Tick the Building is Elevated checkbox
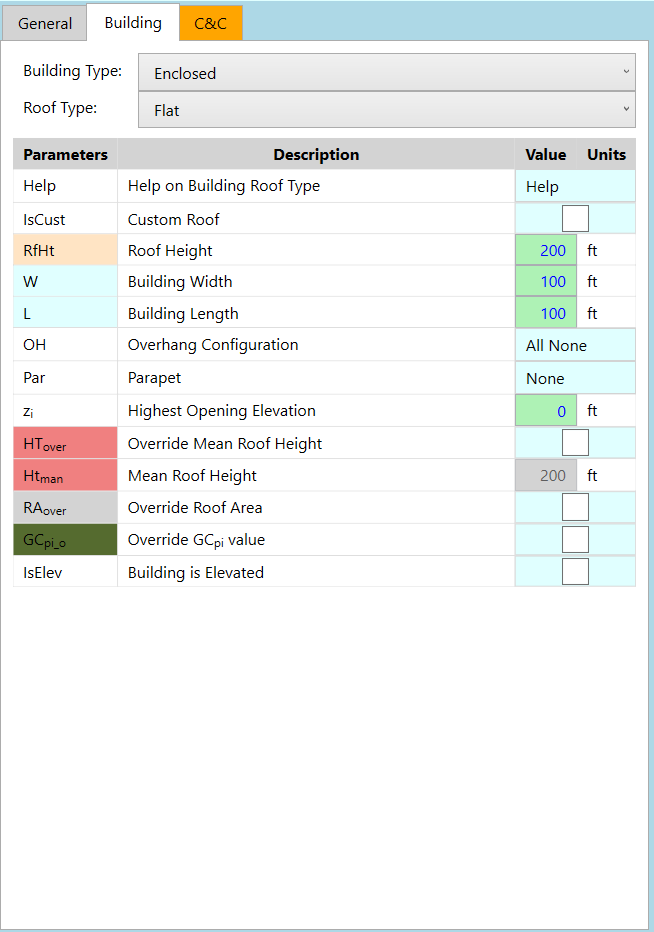Screen dimensions: 654x932 coord(575,571)
